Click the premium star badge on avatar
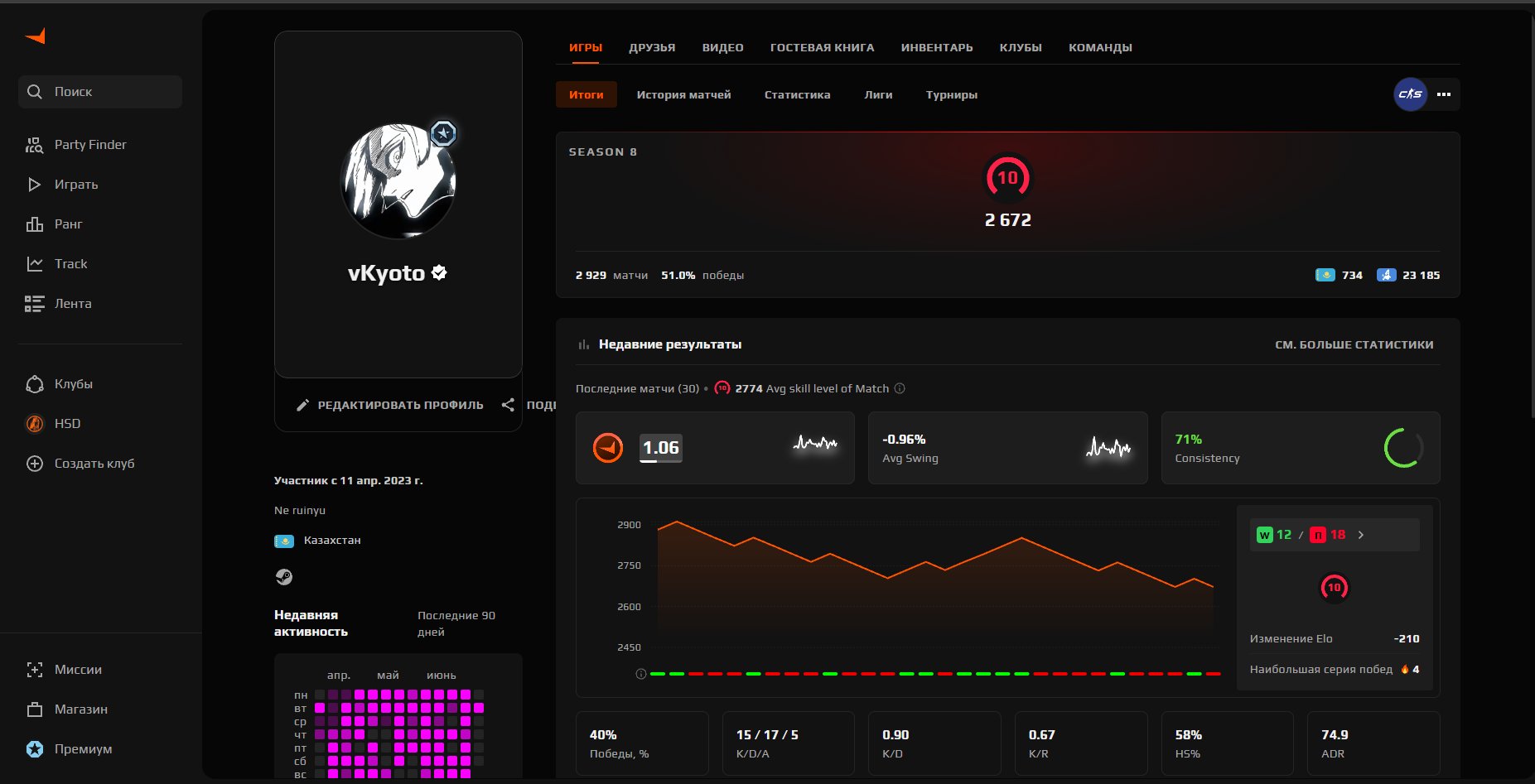Viewport: 1535px width, 784px height. [x=444, y=133]
